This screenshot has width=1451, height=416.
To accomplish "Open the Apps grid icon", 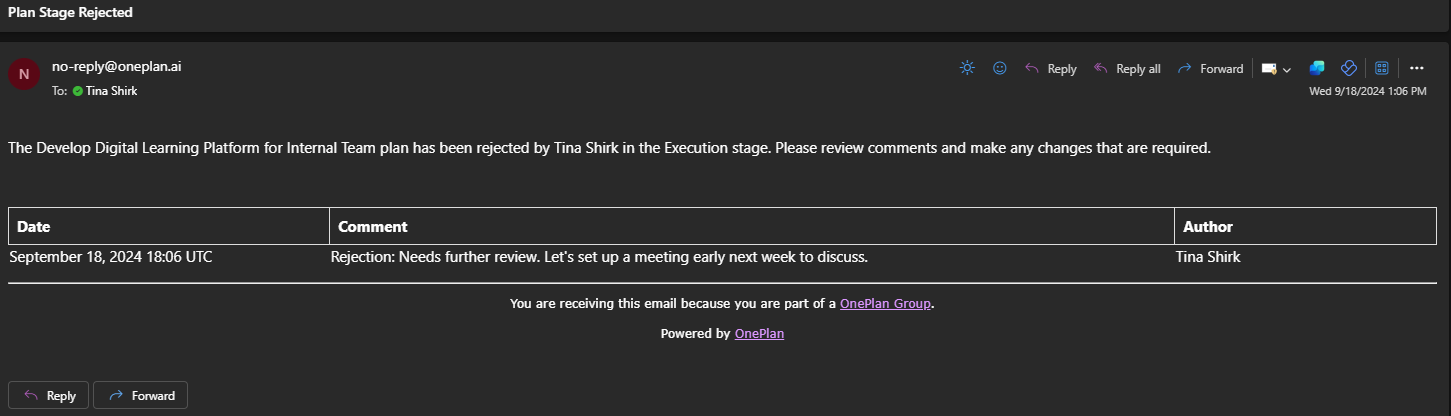I will [x=1382, y=68].
